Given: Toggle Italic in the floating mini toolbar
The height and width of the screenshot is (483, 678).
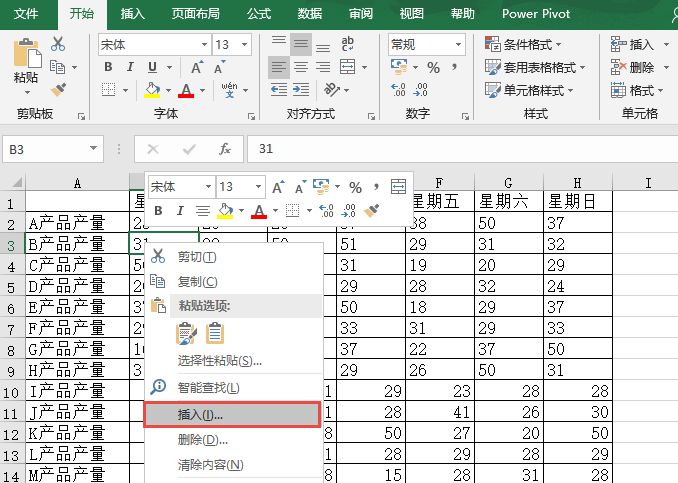Looking at the screenshot, I should pyautogui.click(x=181, y=211).
